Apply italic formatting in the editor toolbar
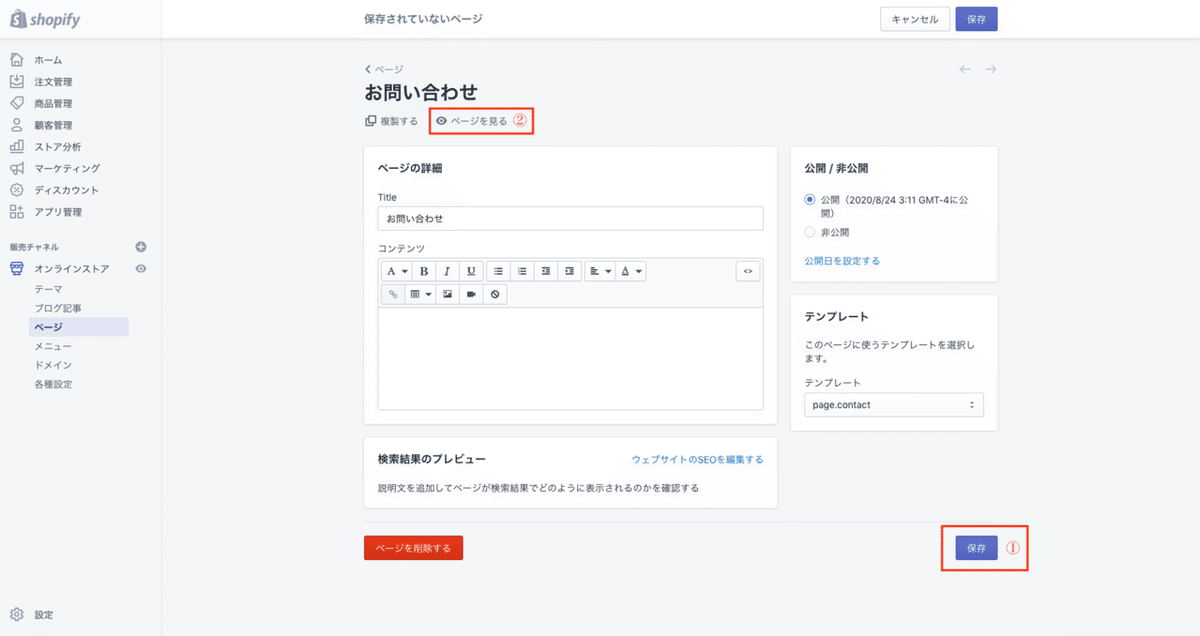Image resolution: width=1200 pixels, height=636 pixels. (x=447, y=270)
